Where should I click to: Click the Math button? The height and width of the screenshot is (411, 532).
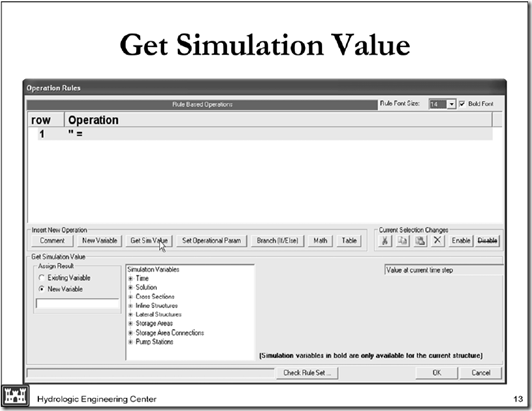click(320, 241)
